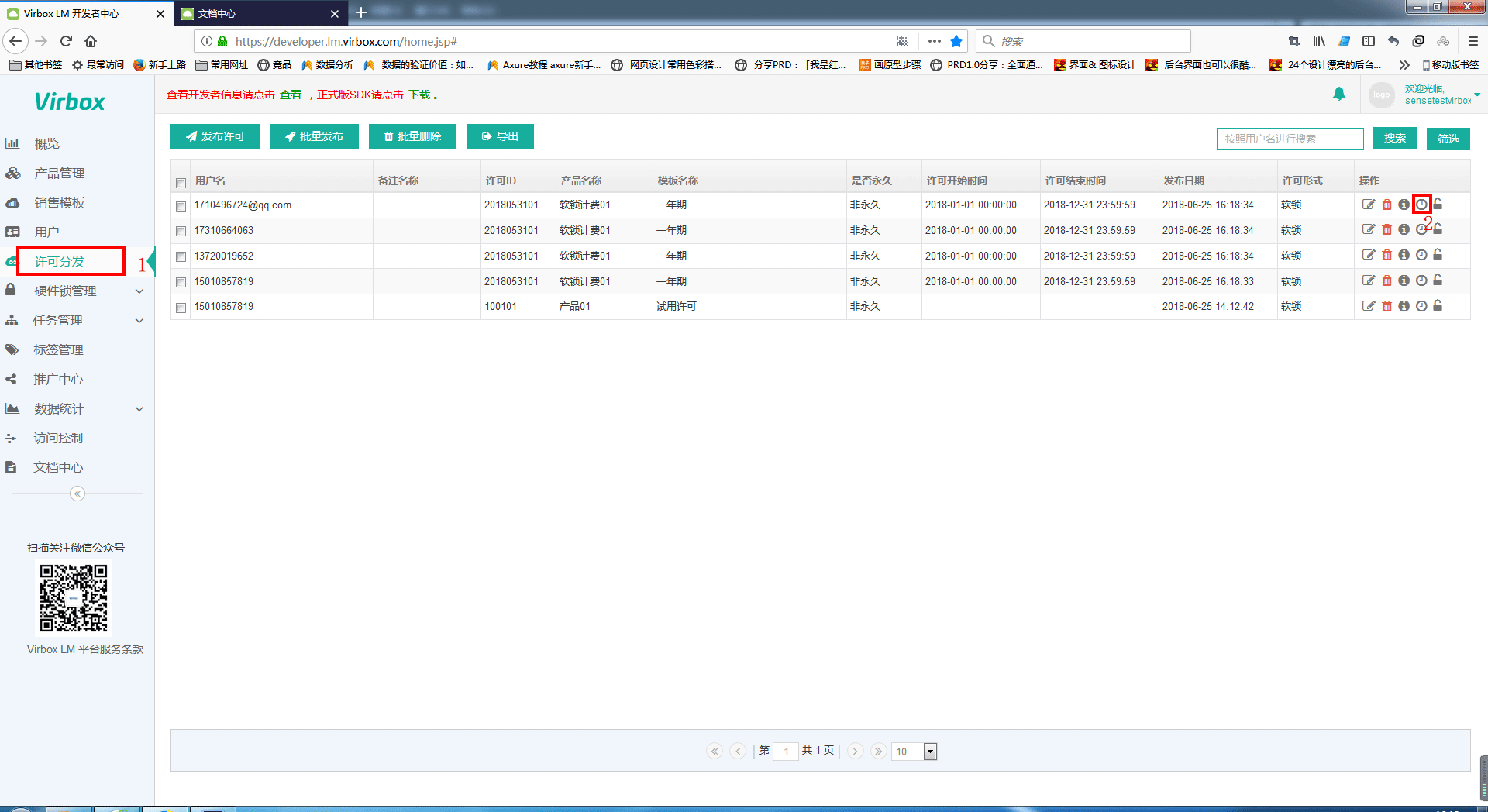Open clock history icon for 1710496724@qq.com row
The width and height of the screenshot is (1488, 812).
pos(1421,205)
